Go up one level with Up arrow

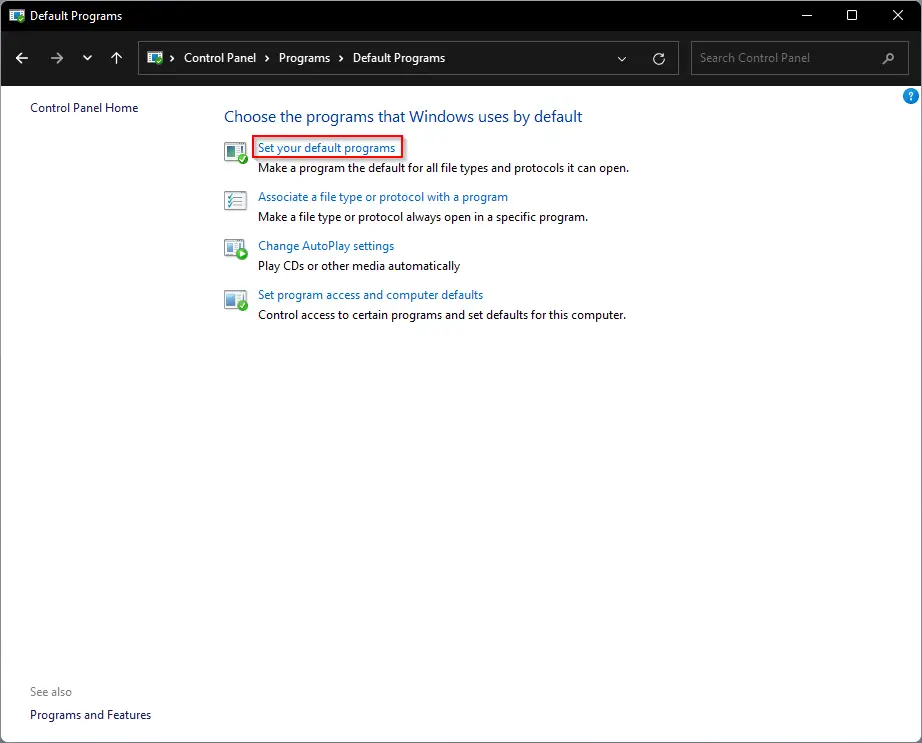click(116, 58)
